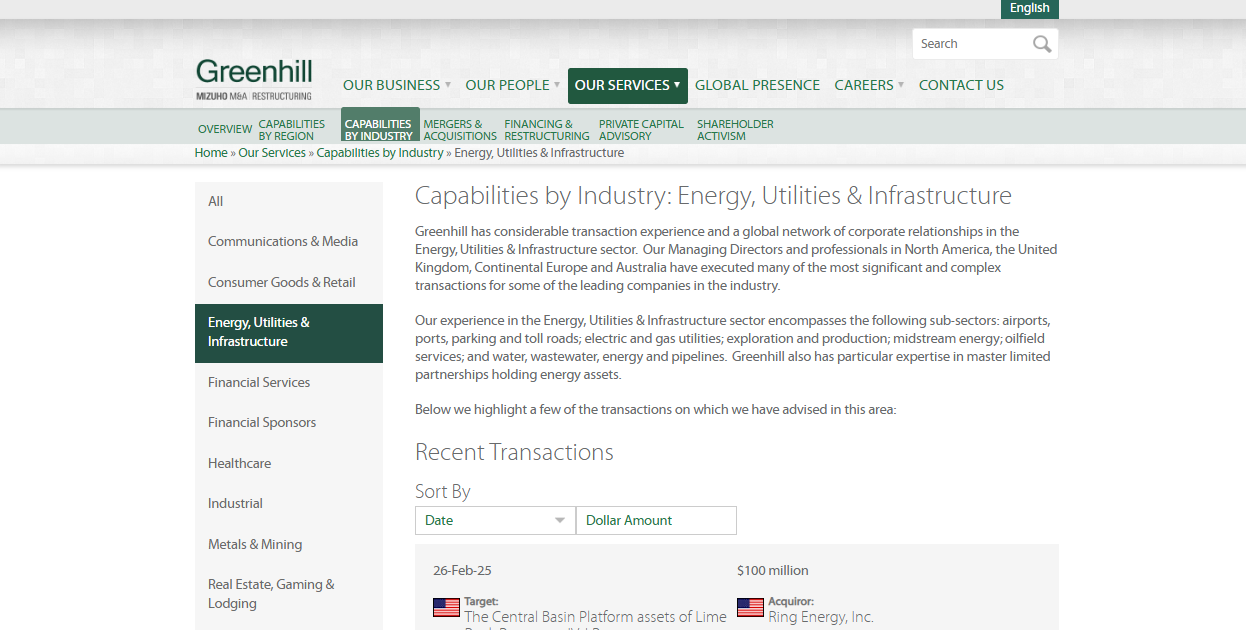1246x630 pixels.
Task: Open the OUR SERVICES menu
Action: pos(627,85)
